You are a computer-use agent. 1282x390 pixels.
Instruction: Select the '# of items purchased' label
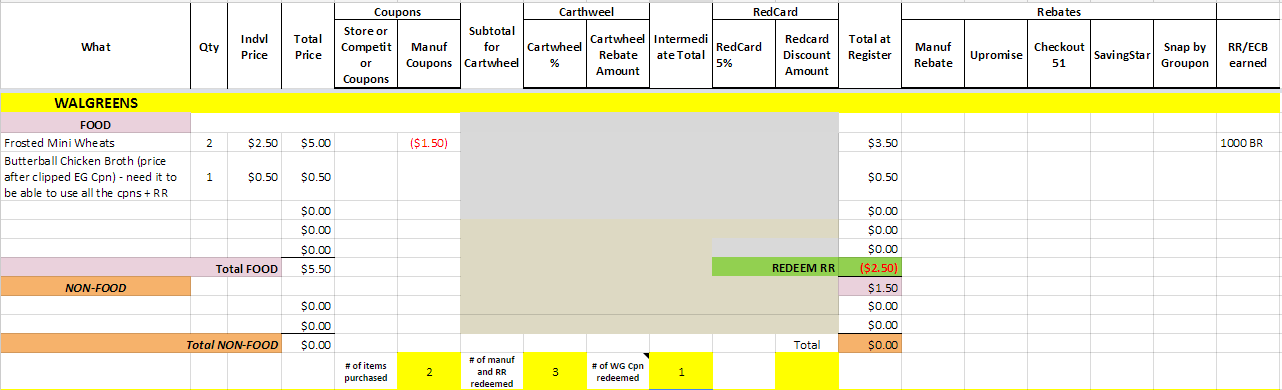(366, 371)
